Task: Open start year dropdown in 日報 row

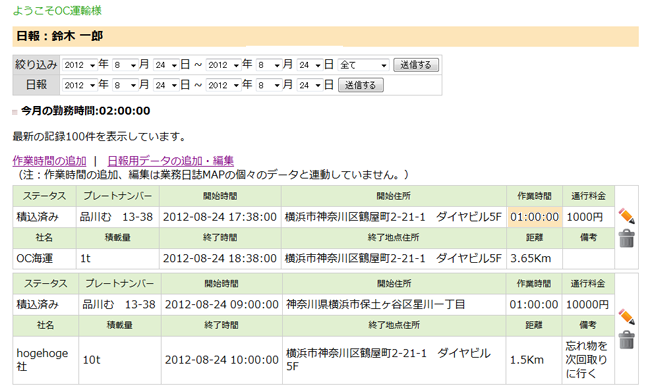Action: point(80,85)
